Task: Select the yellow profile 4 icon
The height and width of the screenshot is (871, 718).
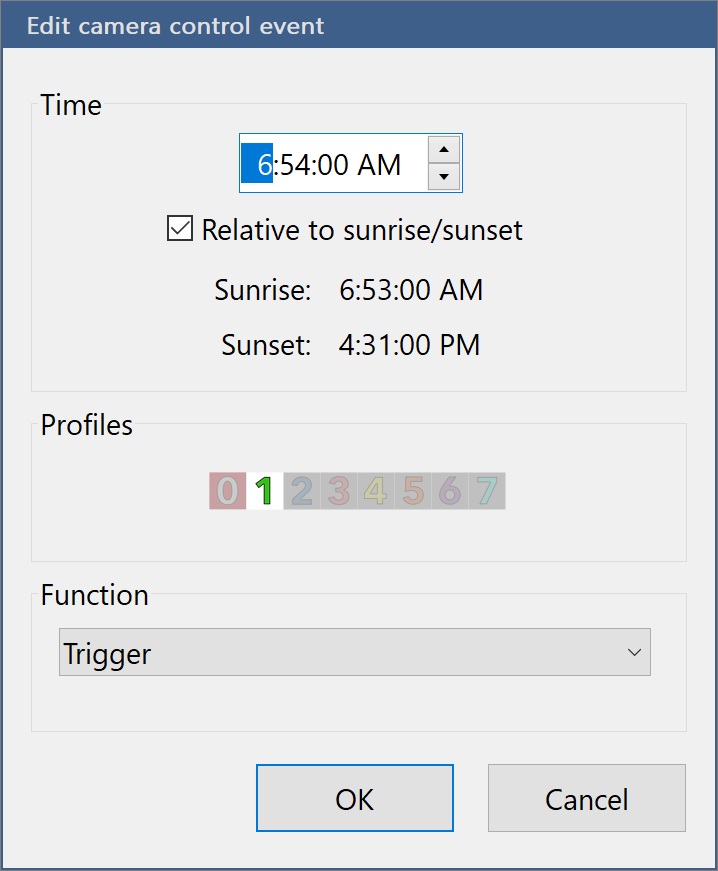Action: (x=376, y=491)
